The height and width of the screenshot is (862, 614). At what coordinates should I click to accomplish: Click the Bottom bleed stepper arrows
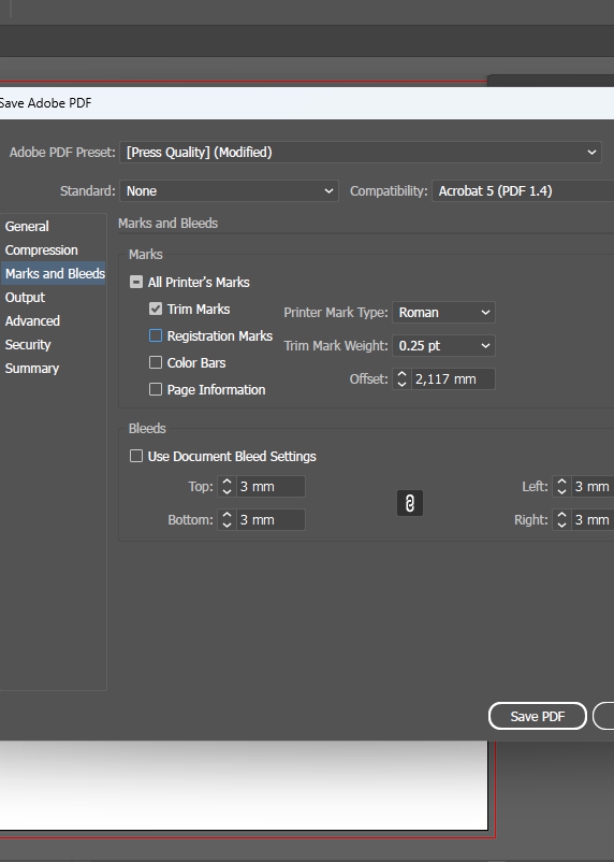[x=226, y=520]
